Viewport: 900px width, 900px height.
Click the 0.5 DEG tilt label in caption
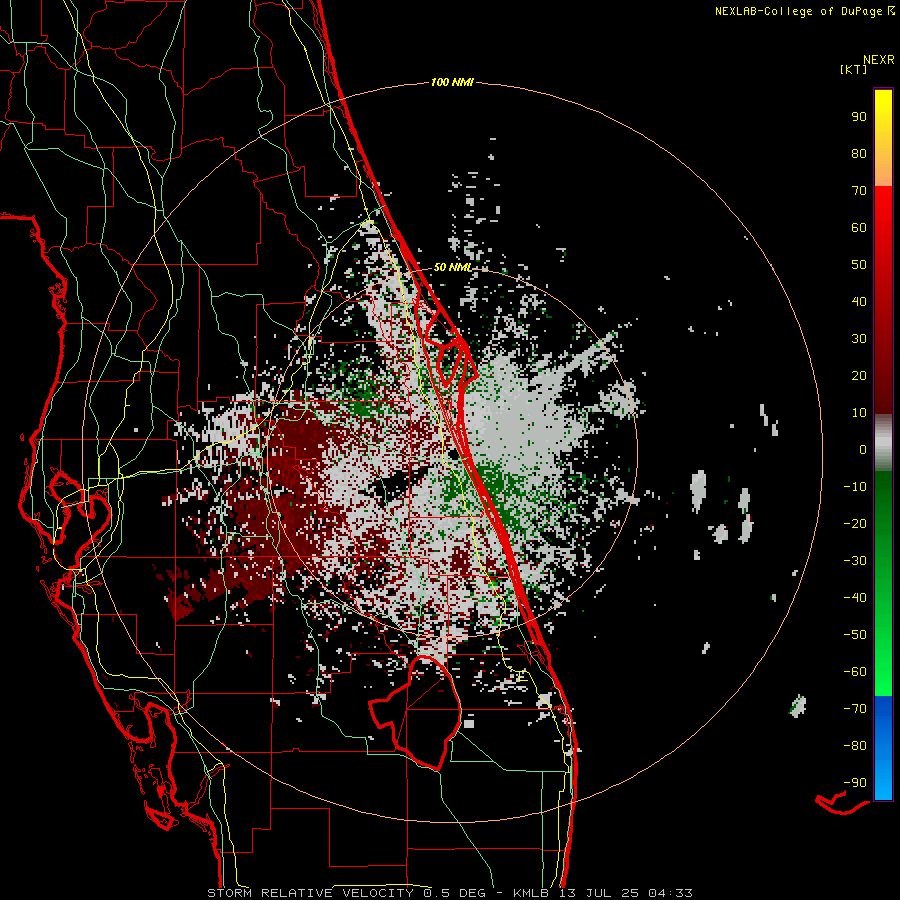tap(454, 893)
